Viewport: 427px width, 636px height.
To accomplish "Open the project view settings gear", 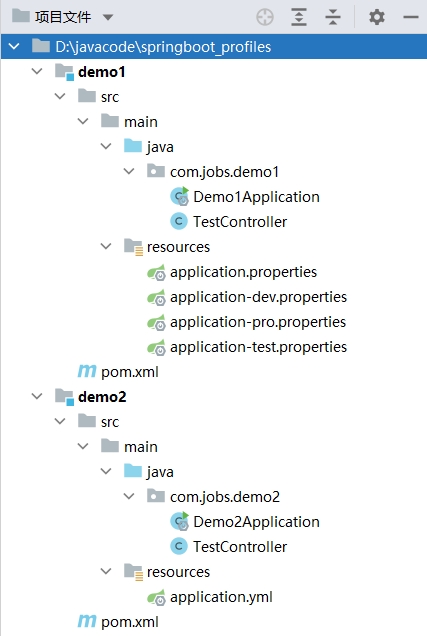I will (x=377, y=17).
